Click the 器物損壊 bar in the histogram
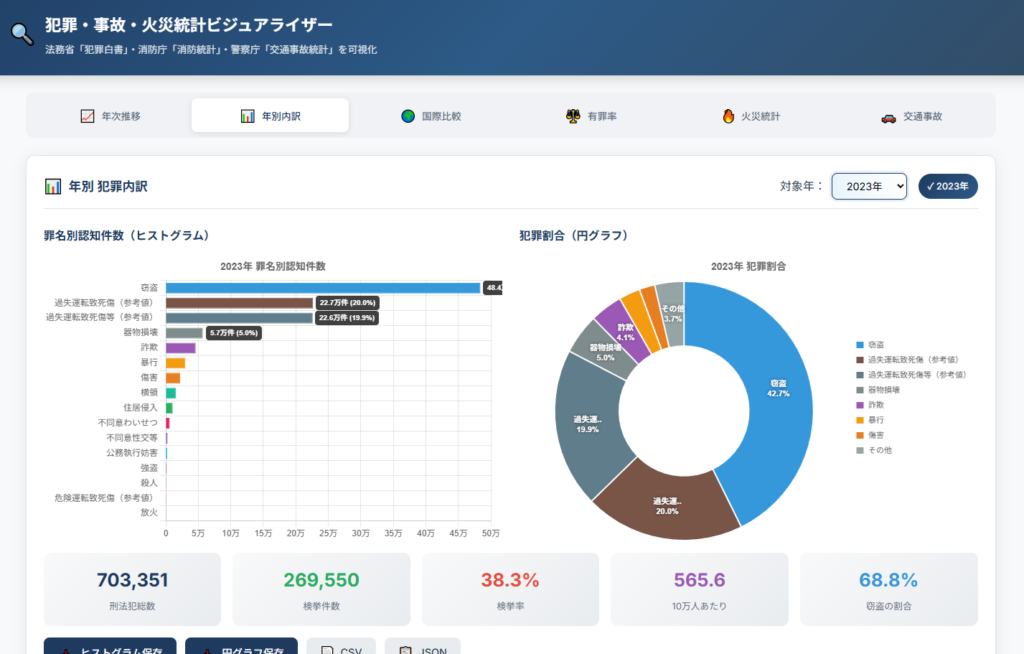Viewport: 1024px width, 654px height. tap(184, 332)
